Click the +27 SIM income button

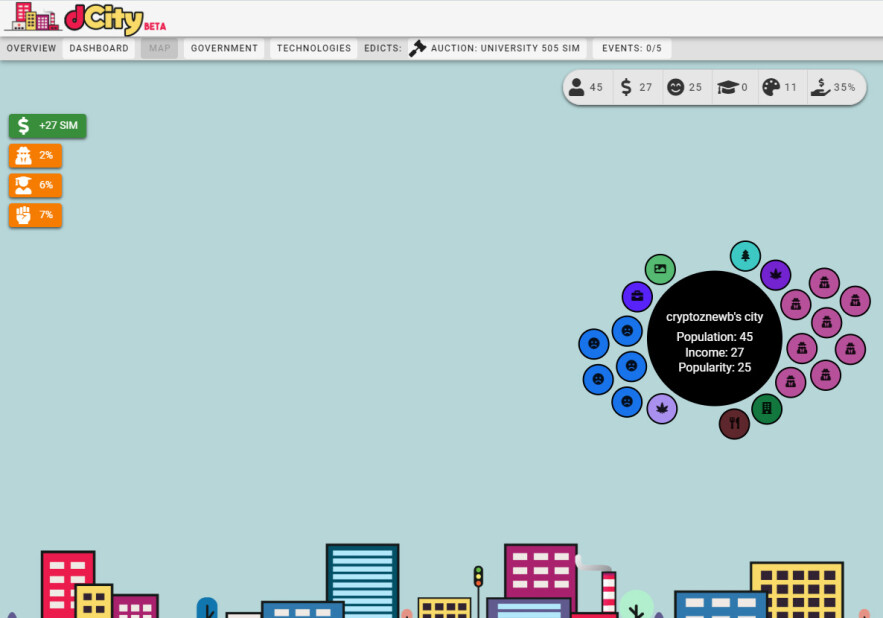(x=47, y=126)
